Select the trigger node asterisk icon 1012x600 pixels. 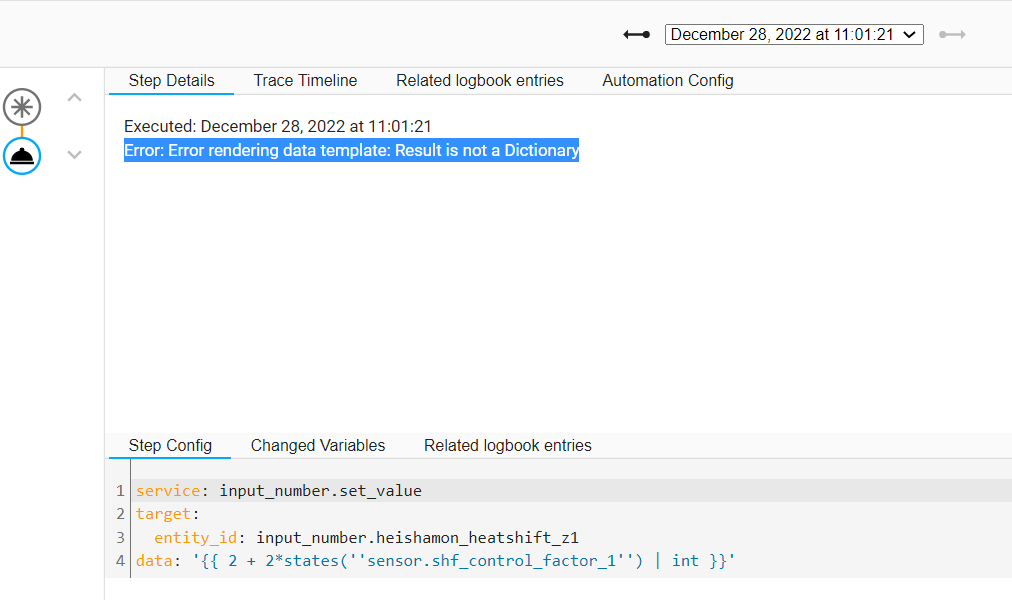tap(22, 106)
